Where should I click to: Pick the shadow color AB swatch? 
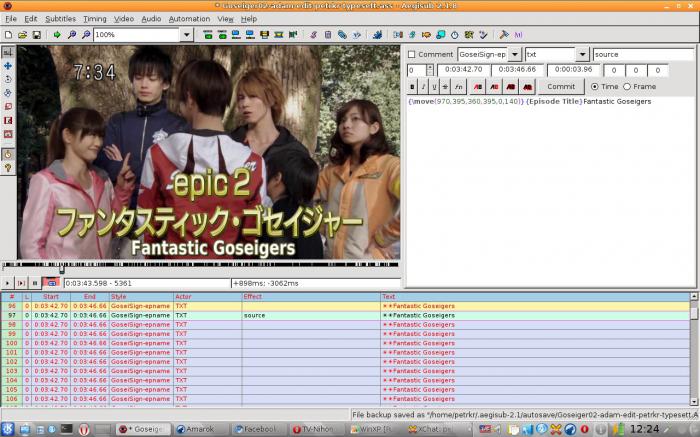(527, 87)
